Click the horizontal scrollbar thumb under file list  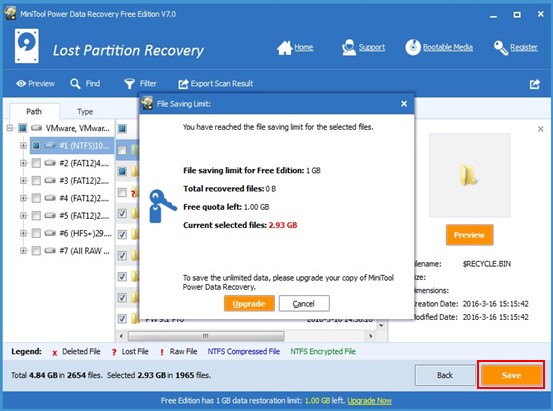click(x=206, y=336)
